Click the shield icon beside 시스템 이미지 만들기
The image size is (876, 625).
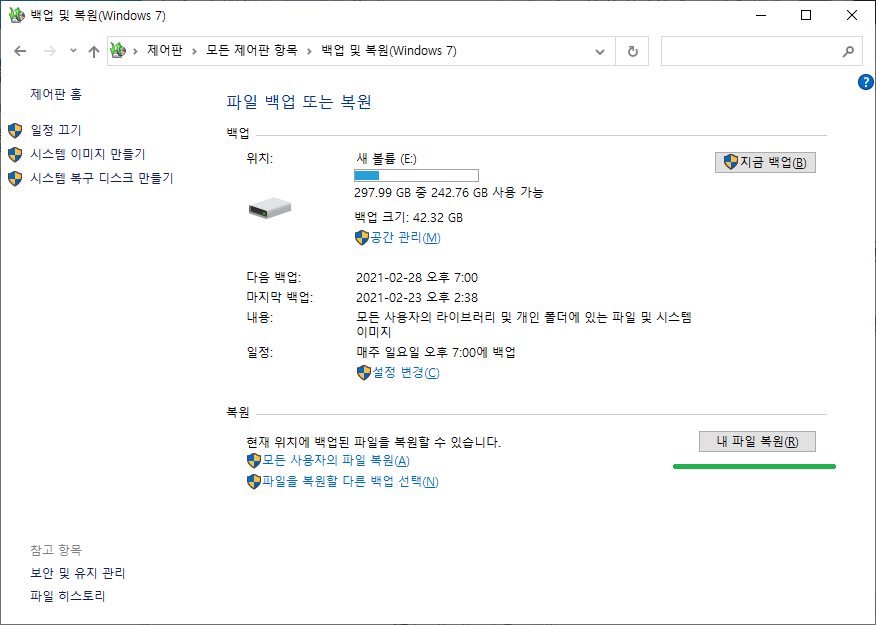(x=15, y=154)
